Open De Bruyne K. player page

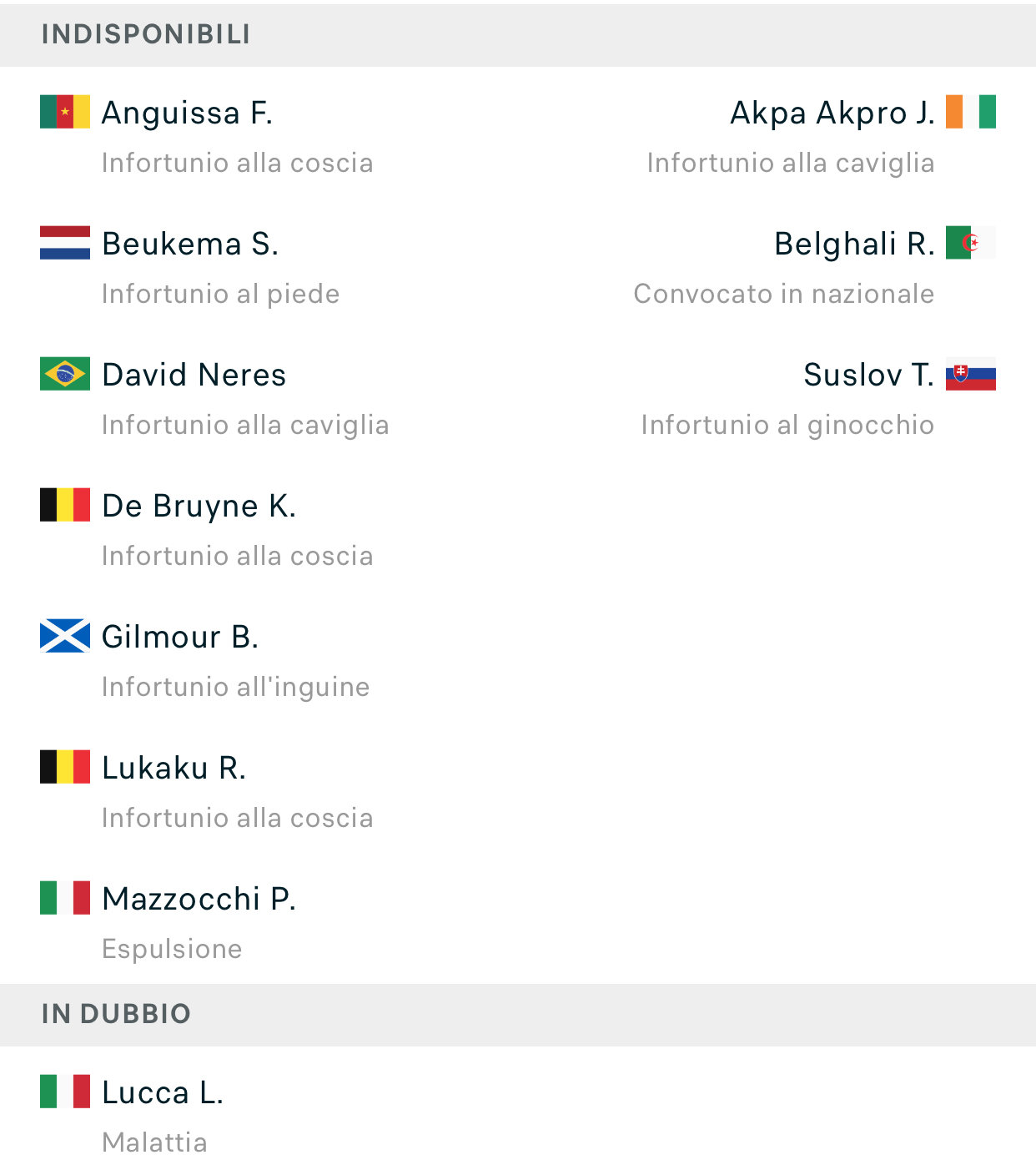pyautogui.click(x=199, y=506)
